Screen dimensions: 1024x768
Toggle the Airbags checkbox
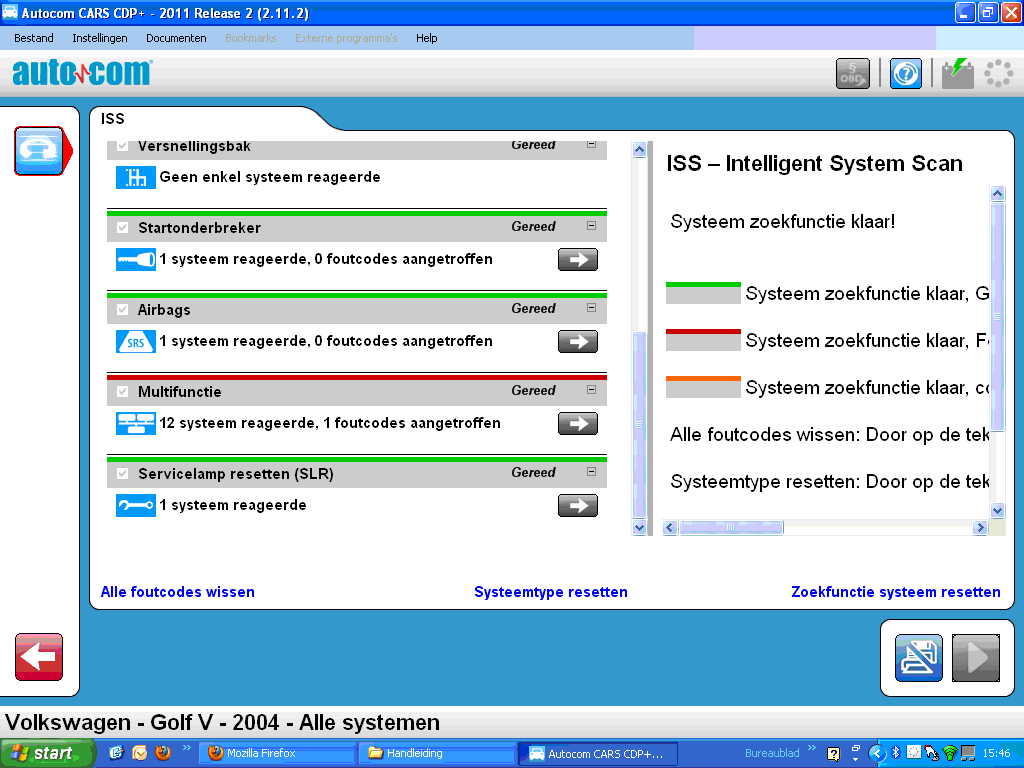123,309
